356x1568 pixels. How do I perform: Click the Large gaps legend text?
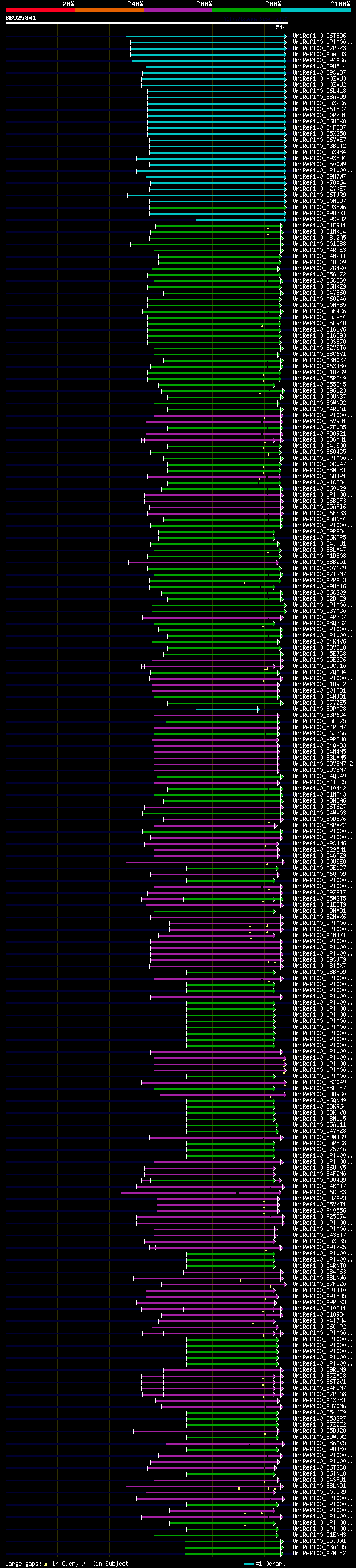68,1563
